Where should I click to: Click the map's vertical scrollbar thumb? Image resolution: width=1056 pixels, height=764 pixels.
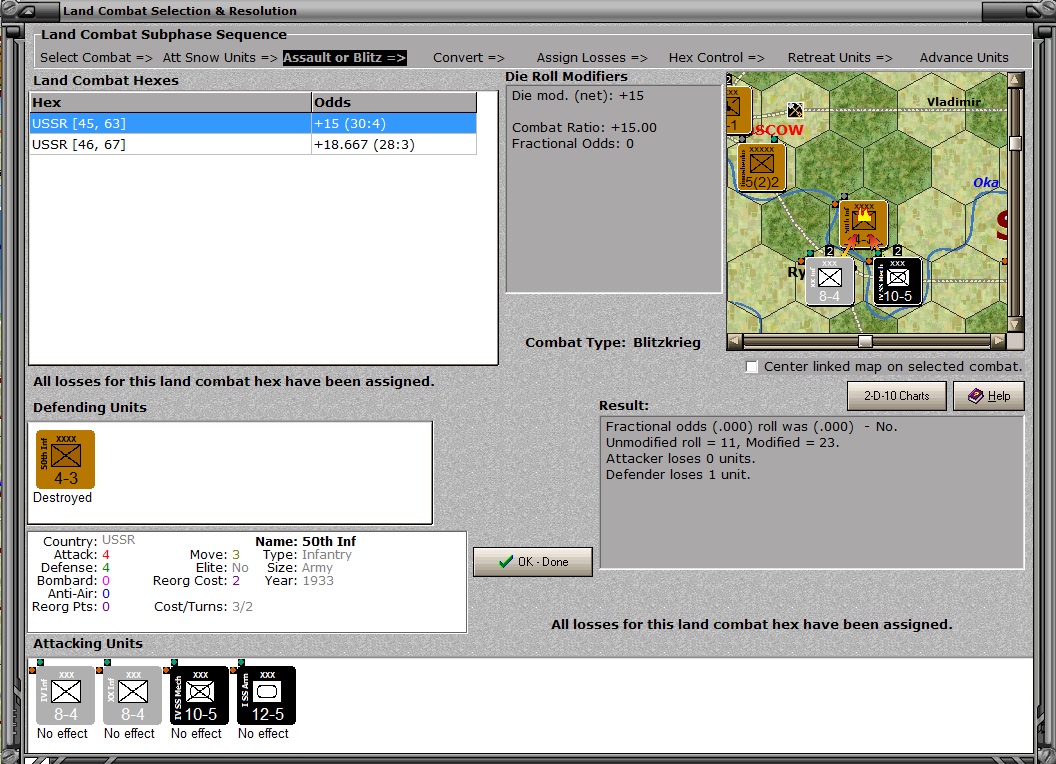[x=1016, y=144]
